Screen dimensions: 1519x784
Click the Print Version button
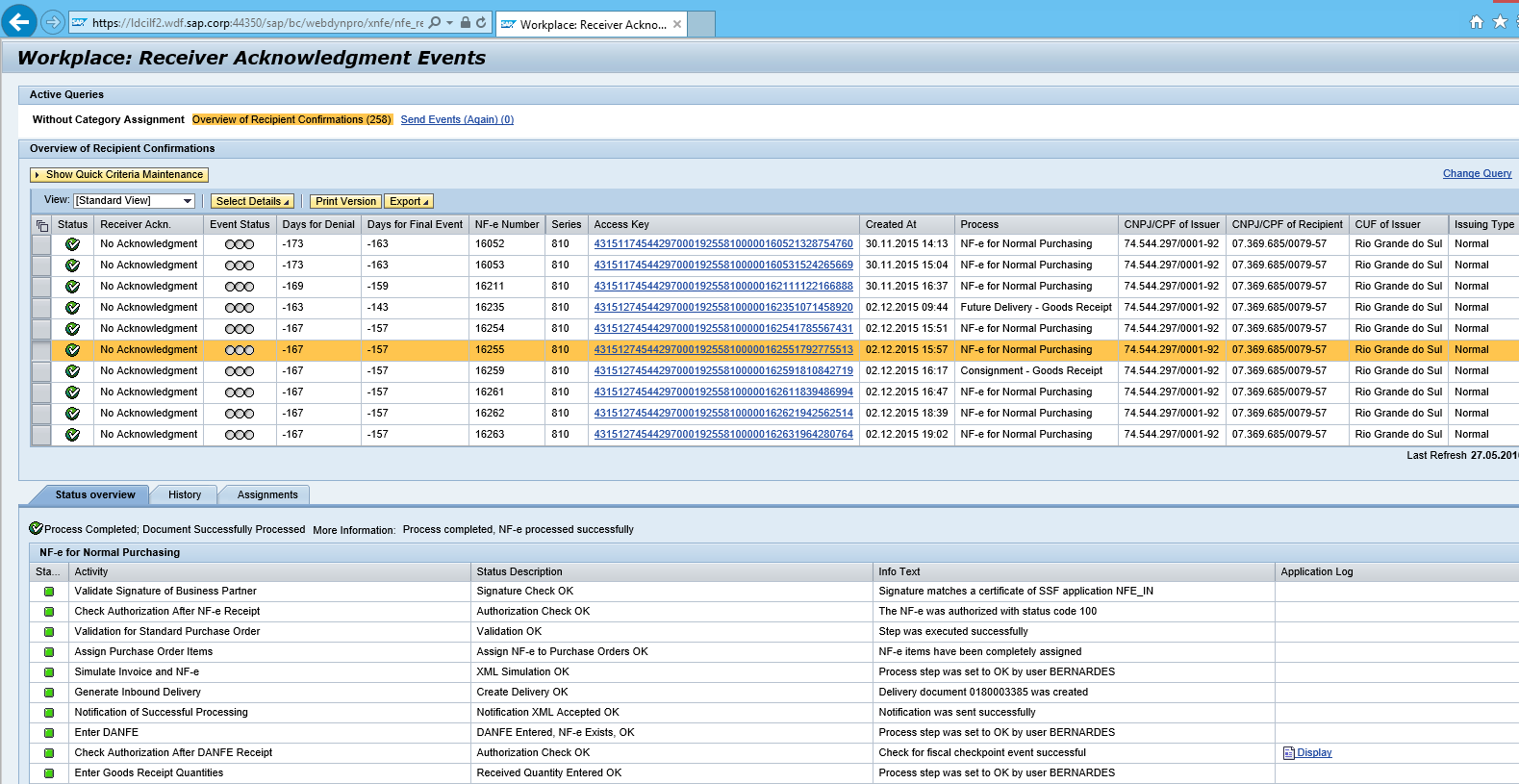coord(346,201)
